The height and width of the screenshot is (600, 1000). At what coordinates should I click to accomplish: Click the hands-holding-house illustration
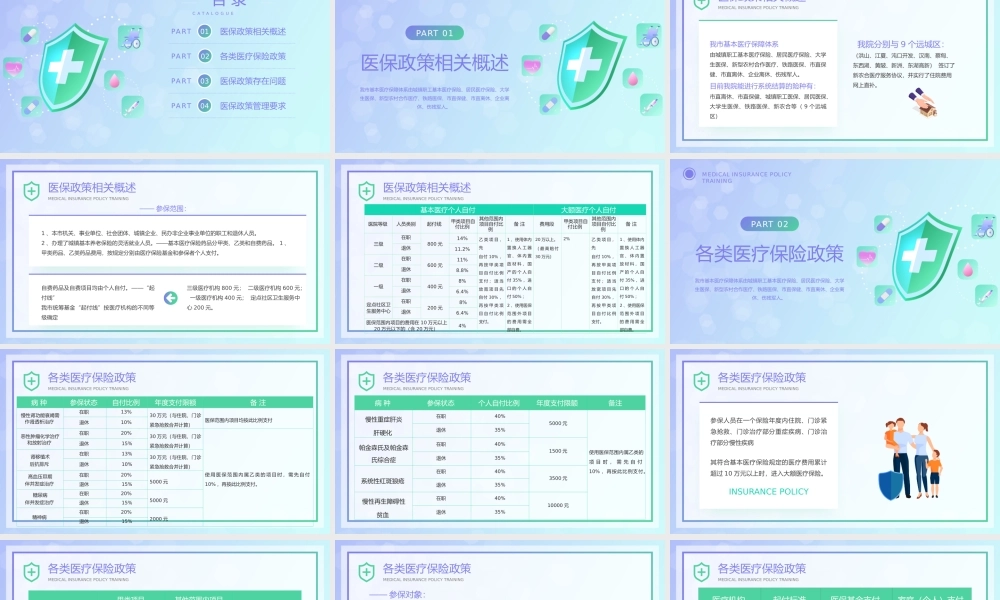pyautogui.click(x=923, y=103)
